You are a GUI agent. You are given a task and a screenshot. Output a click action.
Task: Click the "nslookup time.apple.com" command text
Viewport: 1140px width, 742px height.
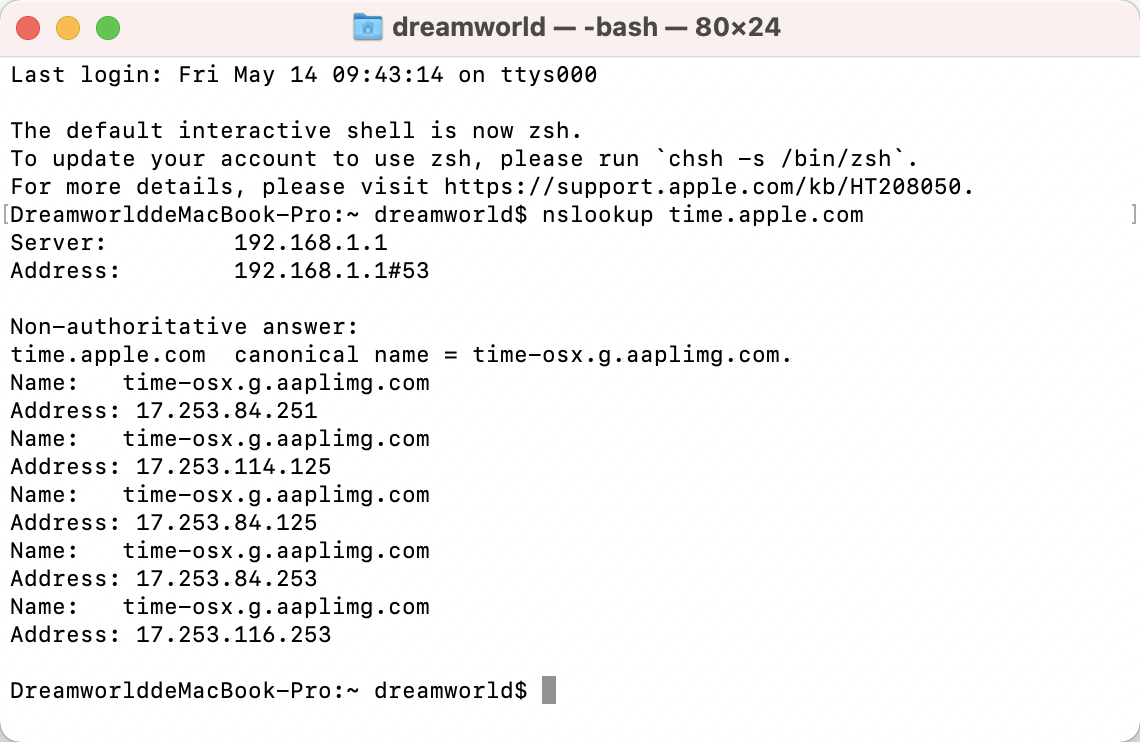coord(702,214)
